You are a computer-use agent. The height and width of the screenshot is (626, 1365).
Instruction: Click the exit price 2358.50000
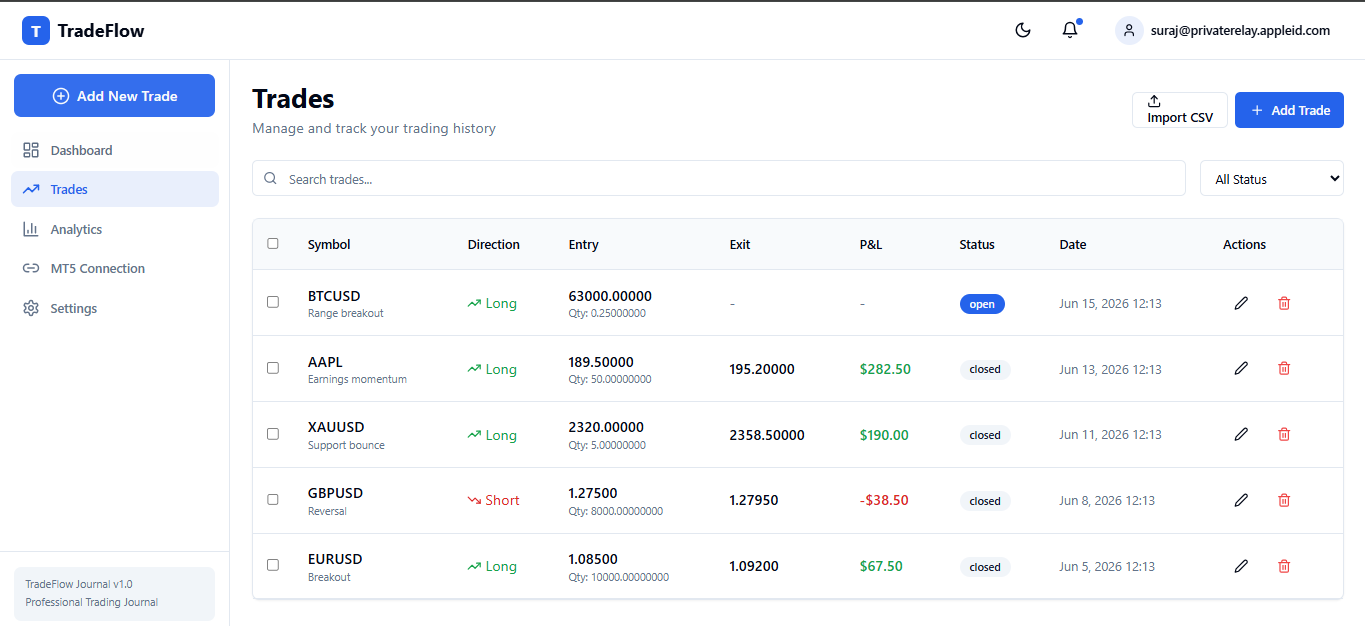767,435
